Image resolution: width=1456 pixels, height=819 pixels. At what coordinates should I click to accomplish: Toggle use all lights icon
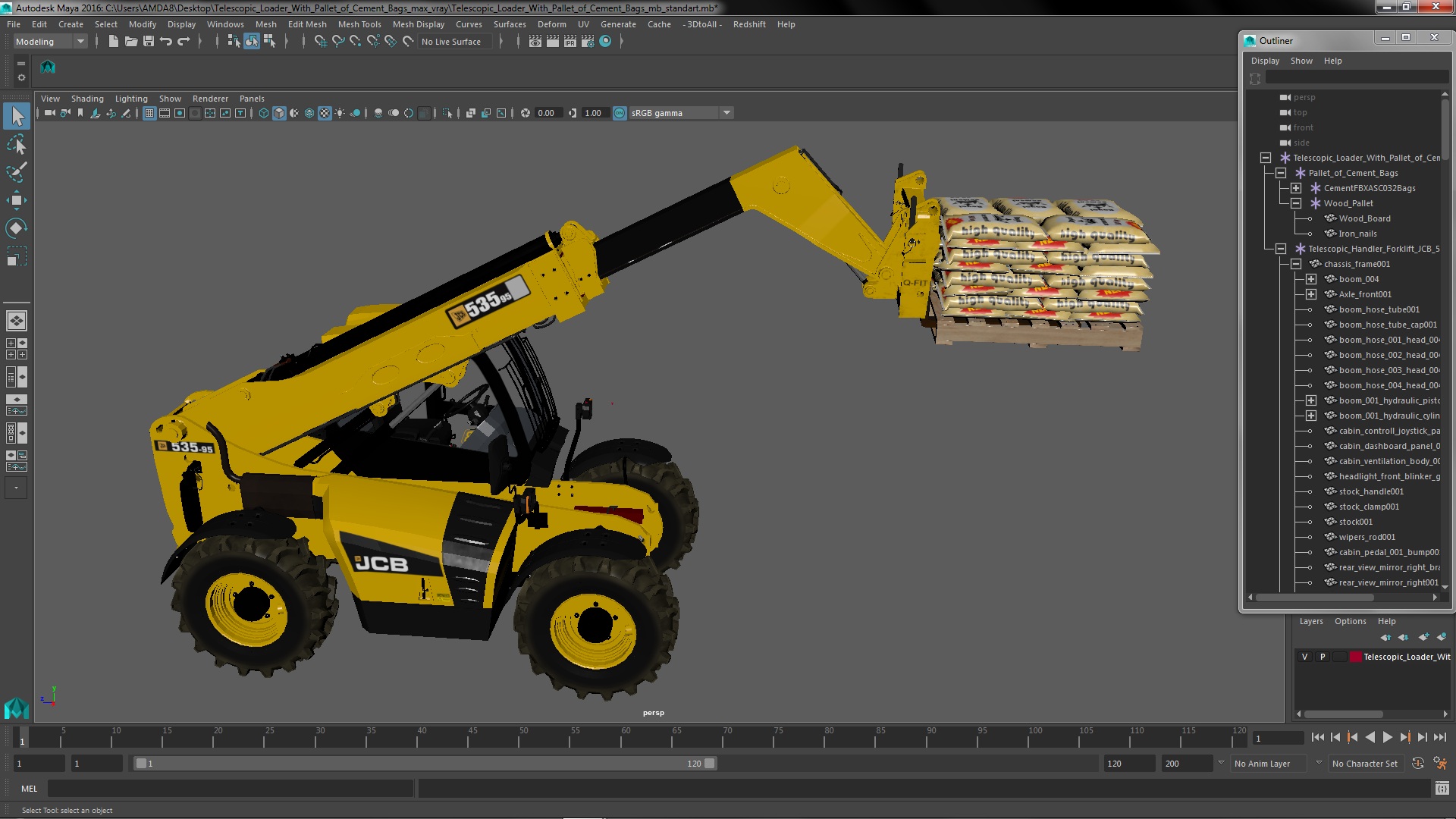(340, 113)
